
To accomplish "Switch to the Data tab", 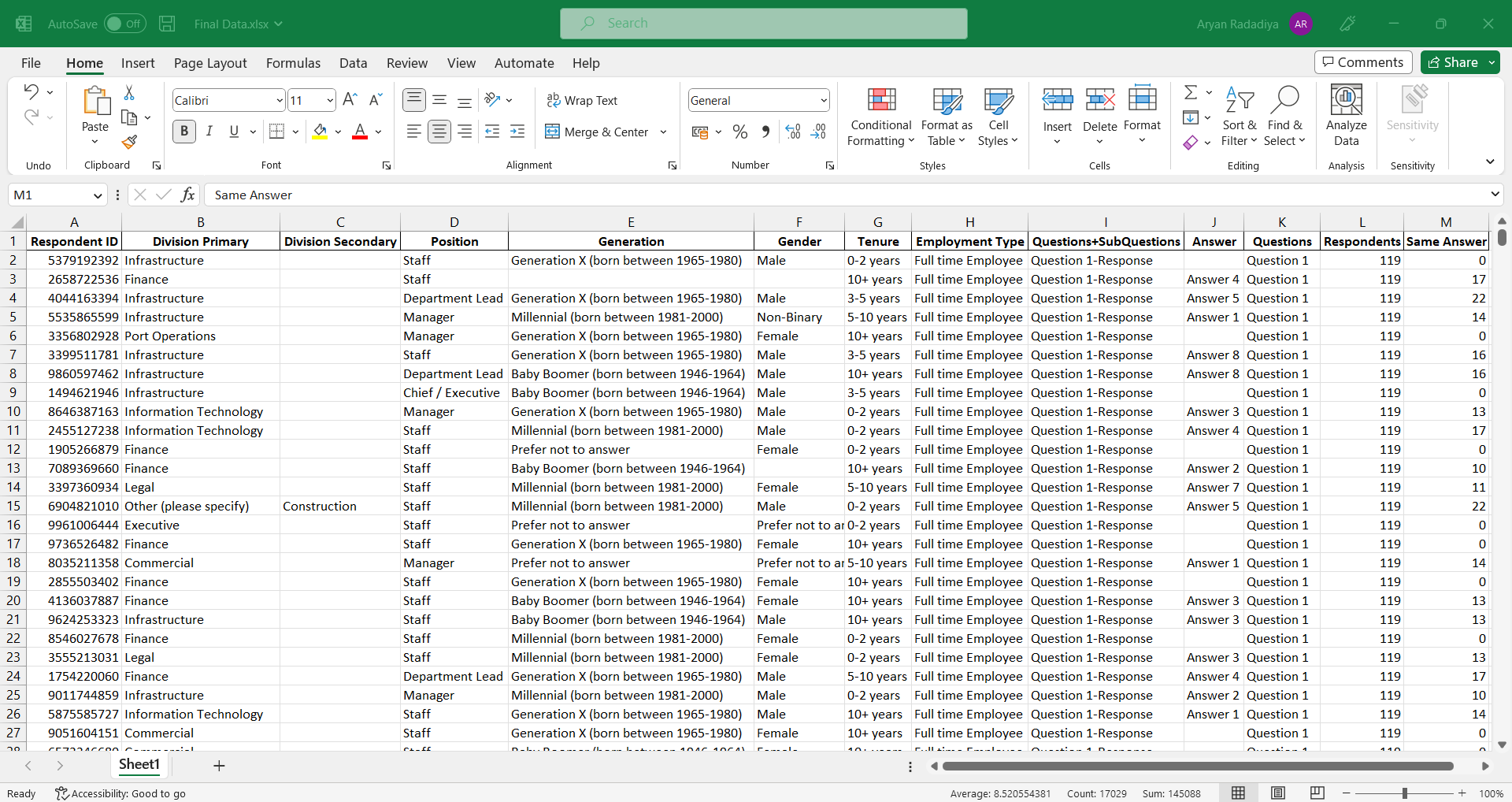I will tap(353, 63).
